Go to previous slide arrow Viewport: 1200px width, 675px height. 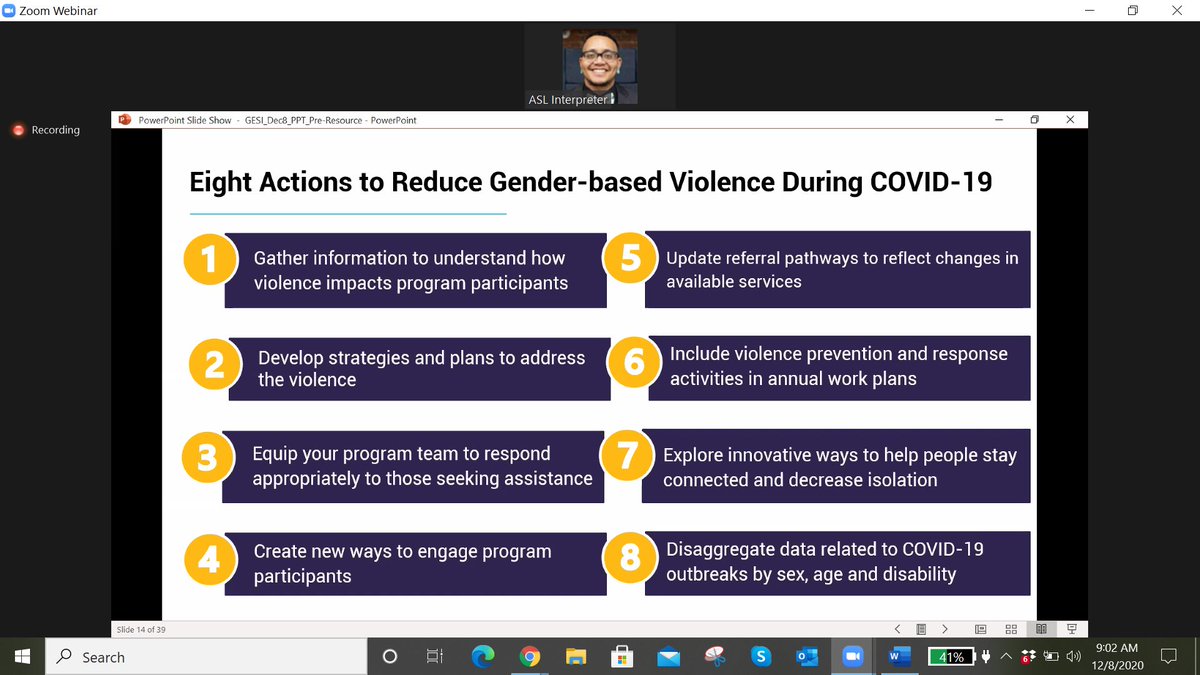(x=897, y=629)
